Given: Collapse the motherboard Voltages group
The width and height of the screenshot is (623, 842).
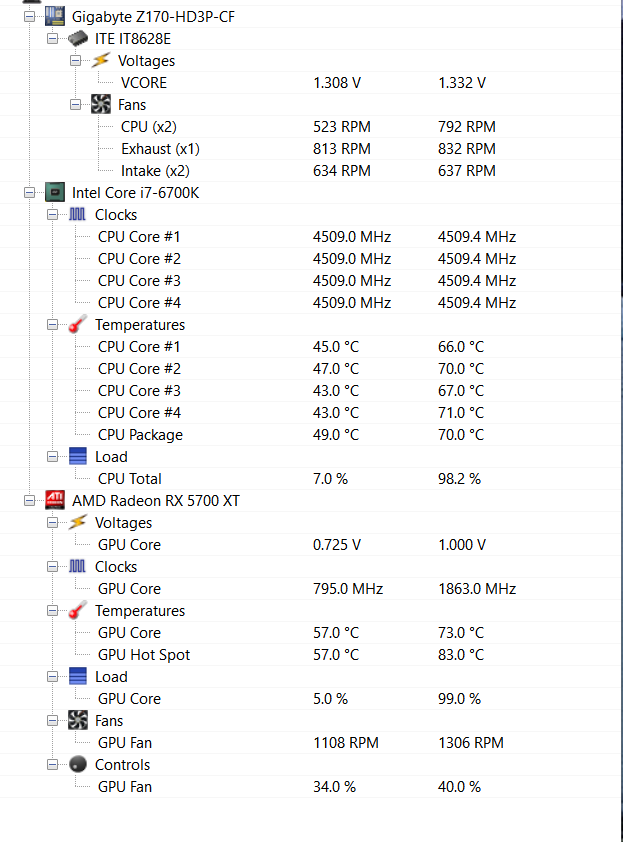Looking at the screenshot, I should coord(75,61).
